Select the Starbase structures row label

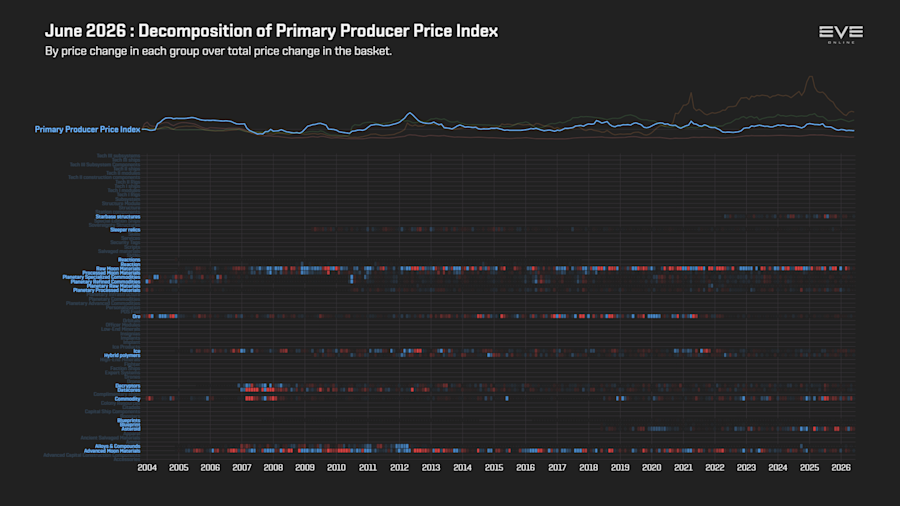(118, 217)
